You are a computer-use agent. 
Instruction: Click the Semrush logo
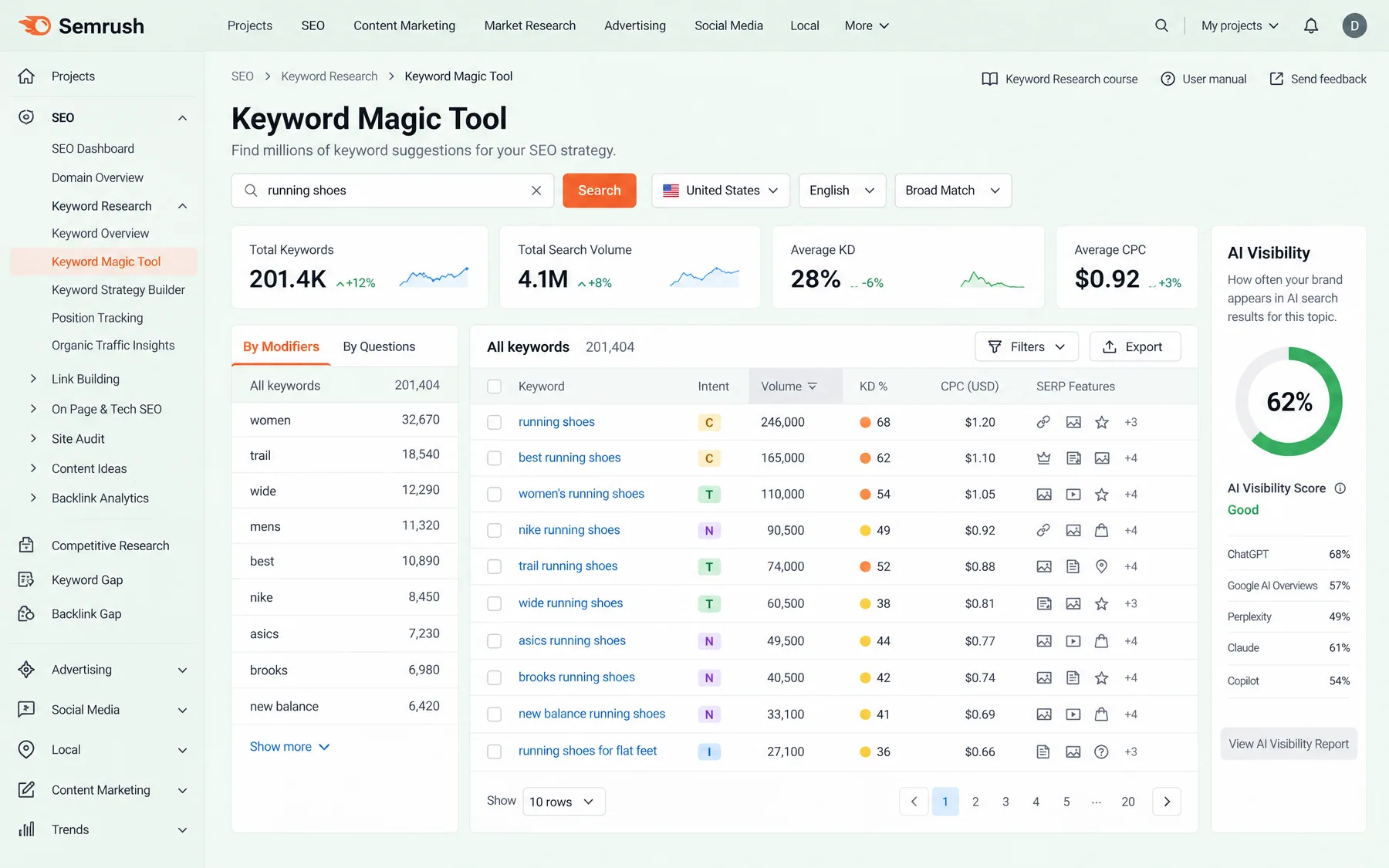click(81, 25)
